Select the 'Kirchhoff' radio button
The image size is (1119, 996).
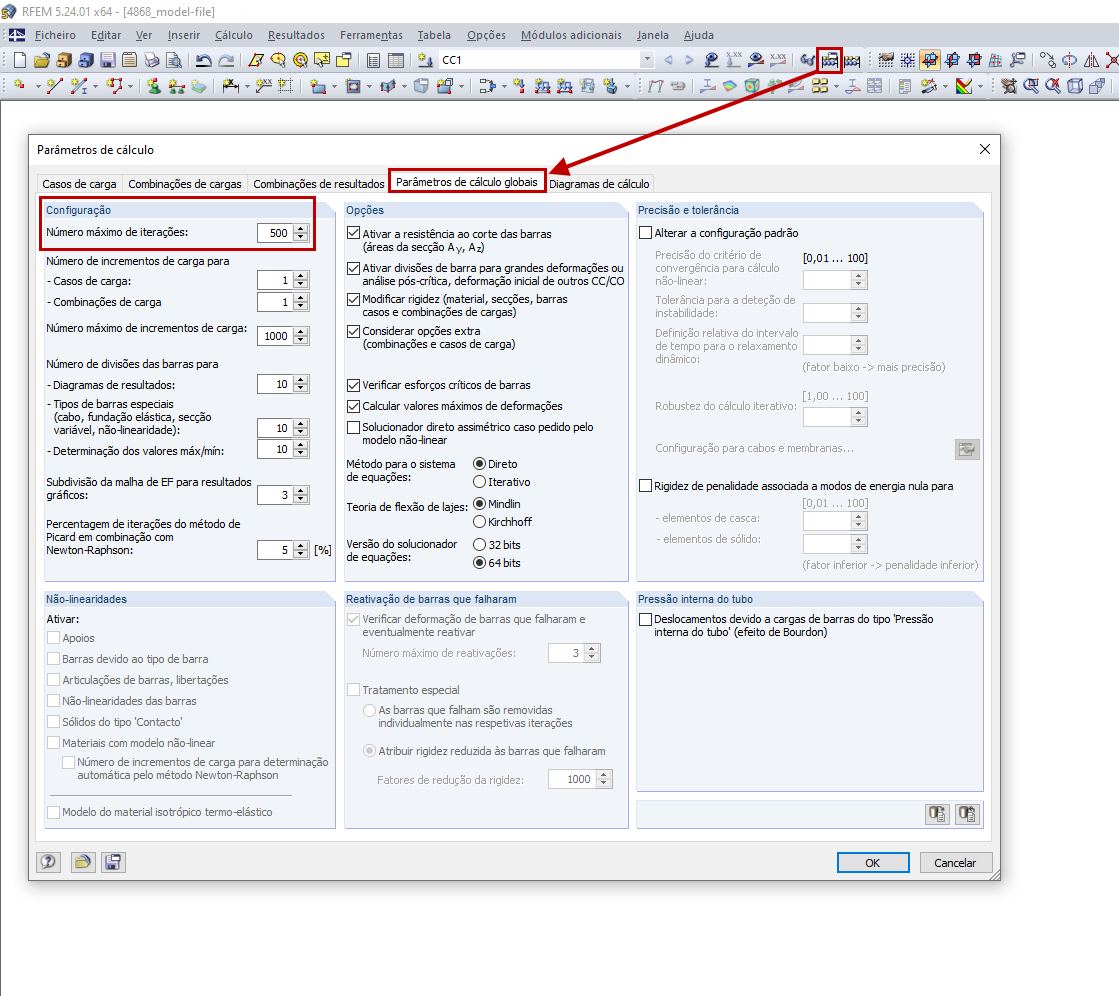point(480,522)
